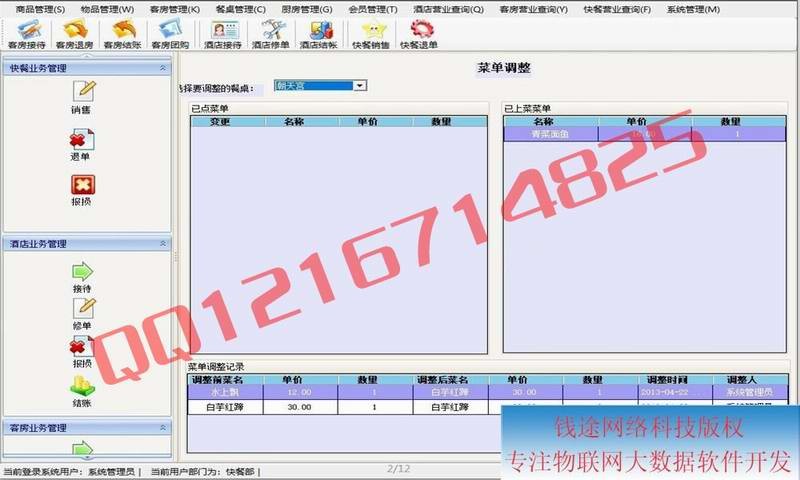
Task: Click the 变更 column header in 已点菜单
Action: [x=228, y=121]
